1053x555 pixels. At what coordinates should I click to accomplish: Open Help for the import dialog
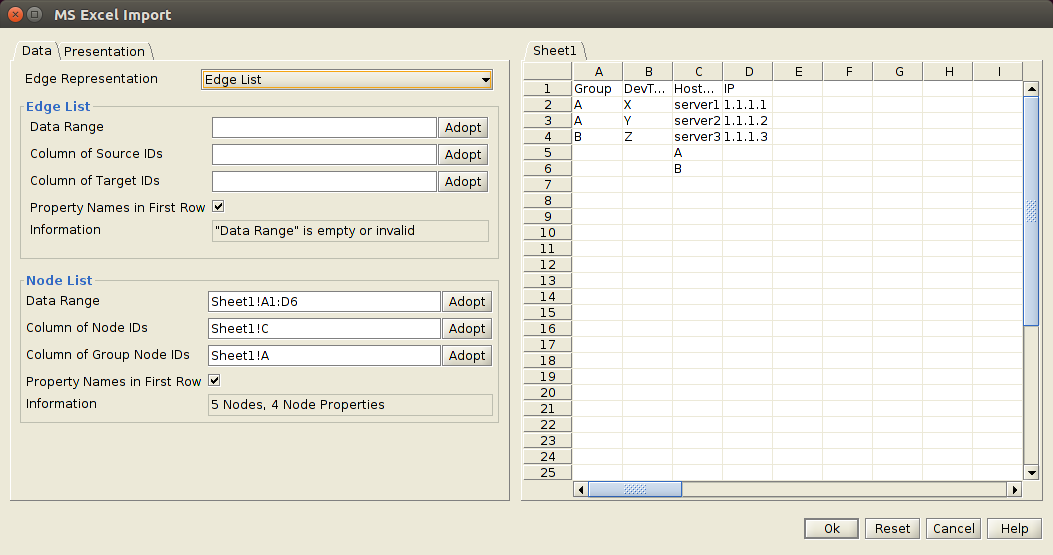tap(1014, 529)
